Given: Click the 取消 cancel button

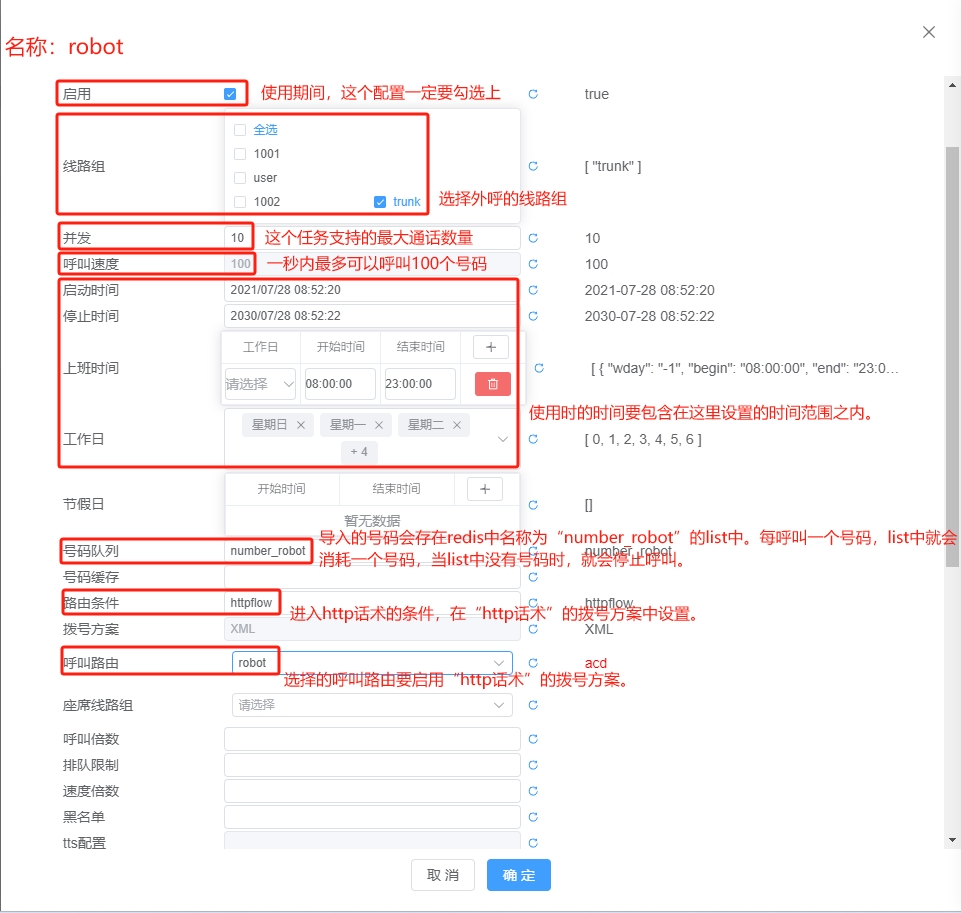Looking at the screenshot, I should (x=442, y=874).
